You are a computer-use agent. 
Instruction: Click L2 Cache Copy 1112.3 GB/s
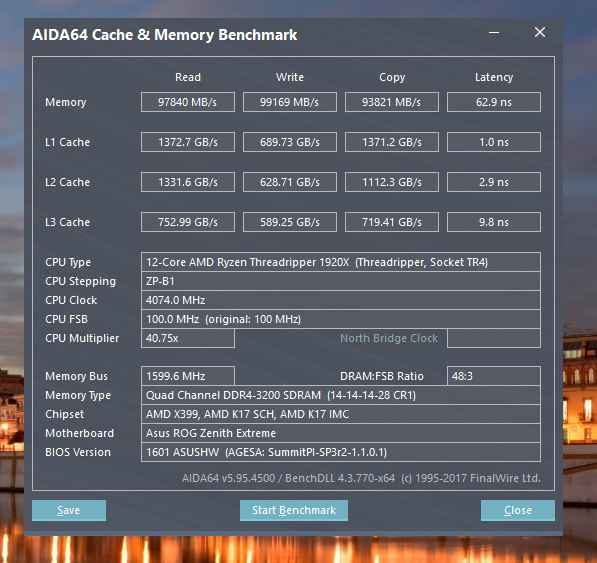click(392, 182)
